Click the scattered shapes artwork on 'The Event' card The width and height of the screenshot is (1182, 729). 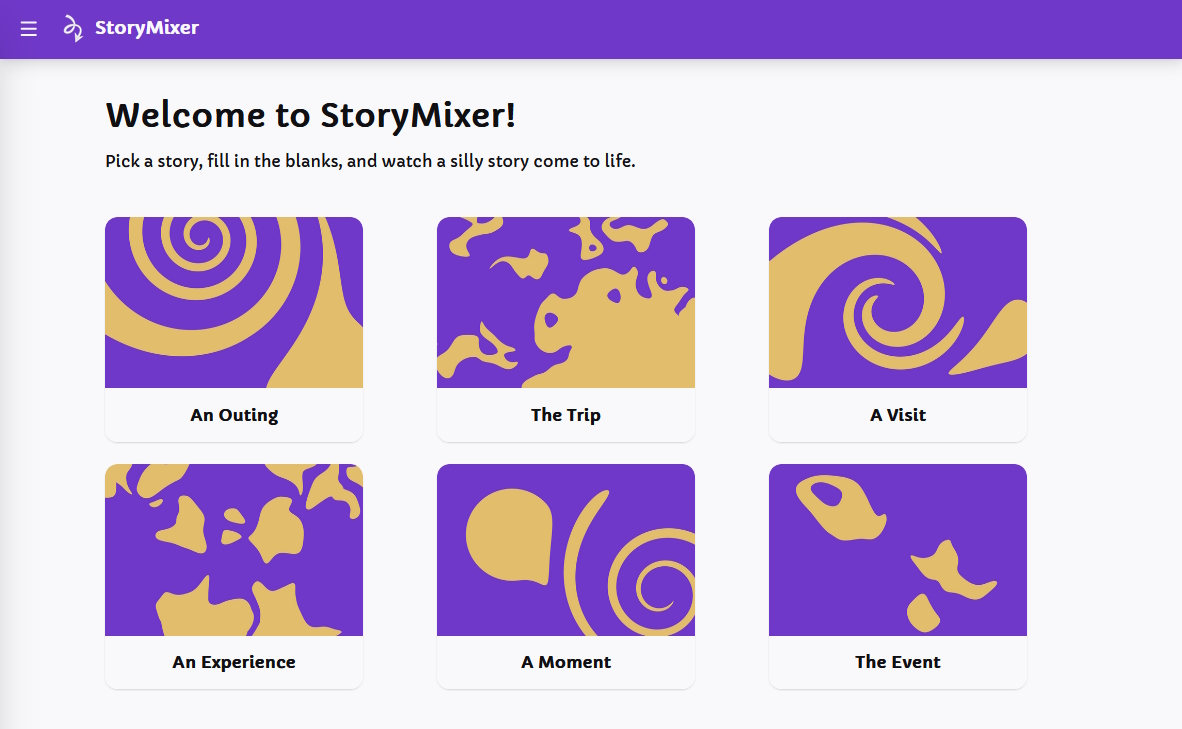897,549
